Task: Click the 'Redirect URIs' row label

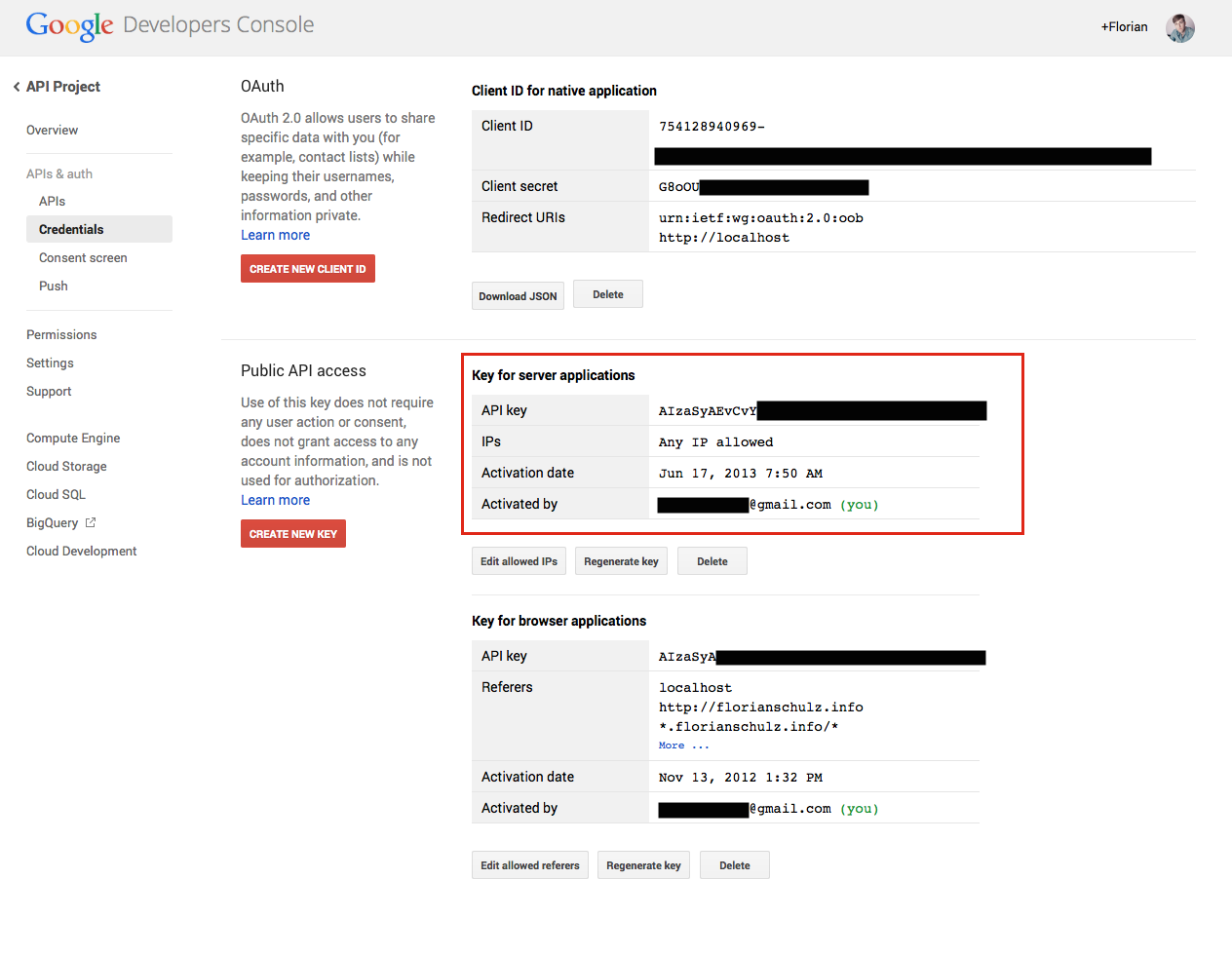Action: [x=523, y=217]
